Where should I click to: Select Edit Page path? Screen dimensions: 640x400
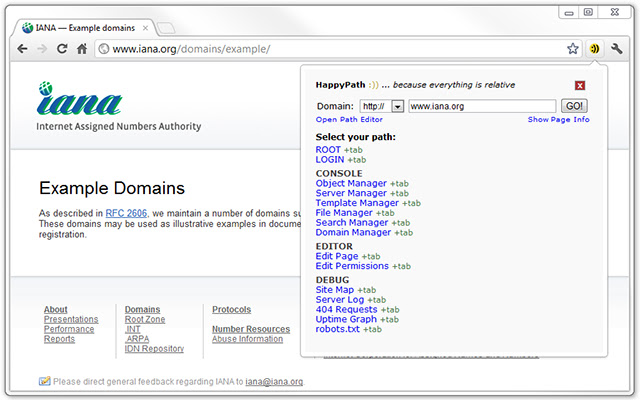tap(337, 256)
